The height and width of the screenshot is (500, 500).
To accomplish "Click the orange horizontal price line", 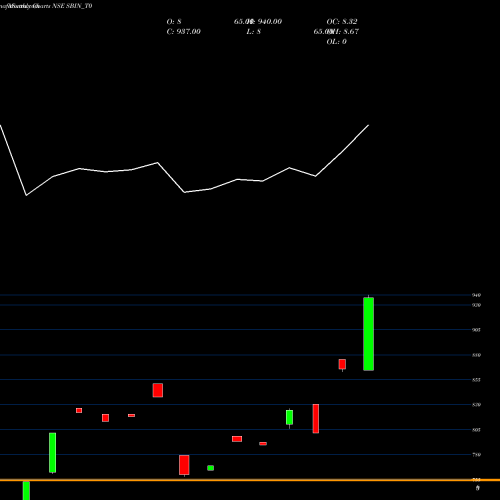I will click(250, 480).
